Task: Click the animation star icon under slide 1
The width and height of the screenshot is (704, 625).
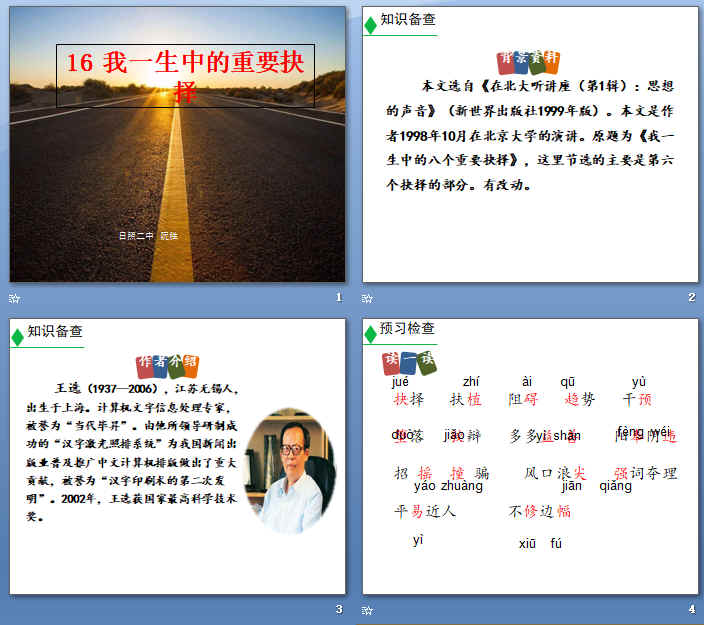Action: (14, 298)
